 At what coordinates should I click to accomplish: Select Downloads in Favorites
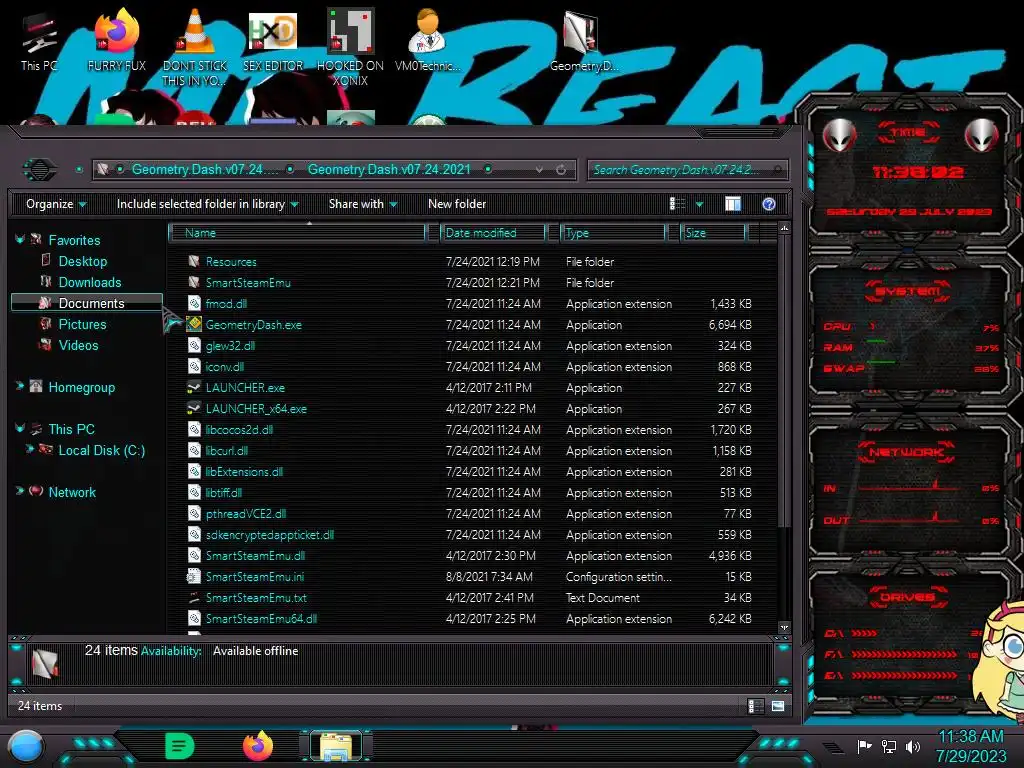(90, 282)
